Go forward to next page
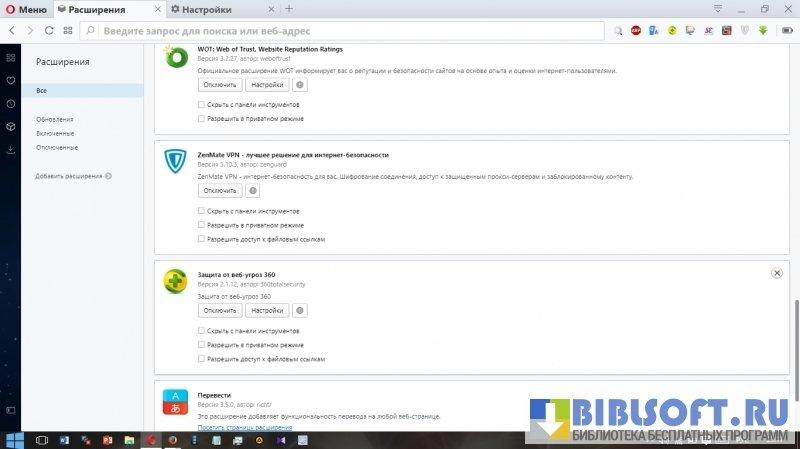Screen dimensions: 800x449 30,31
